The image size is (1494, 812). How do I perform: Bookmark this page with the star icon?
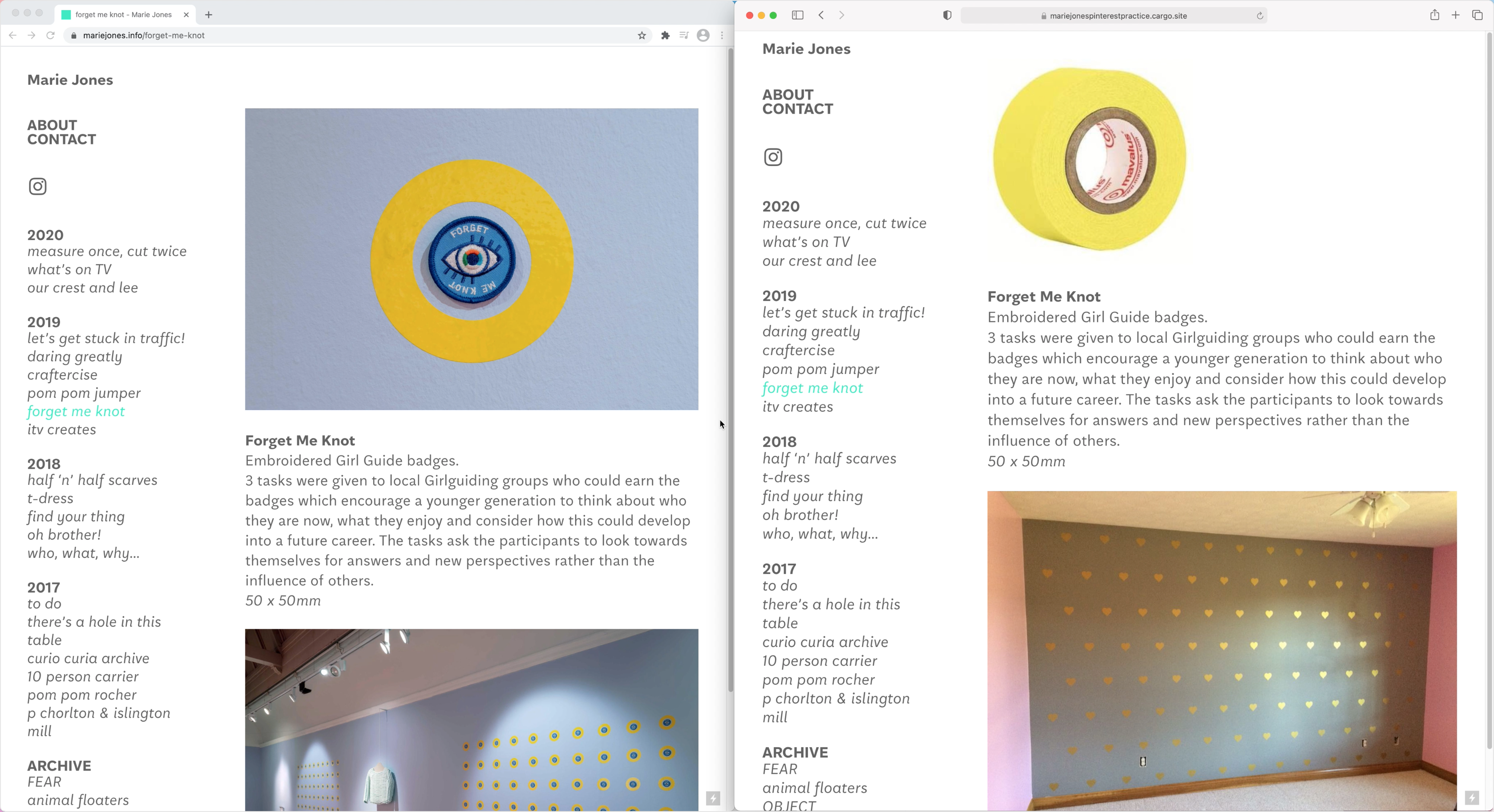[642, 36]
